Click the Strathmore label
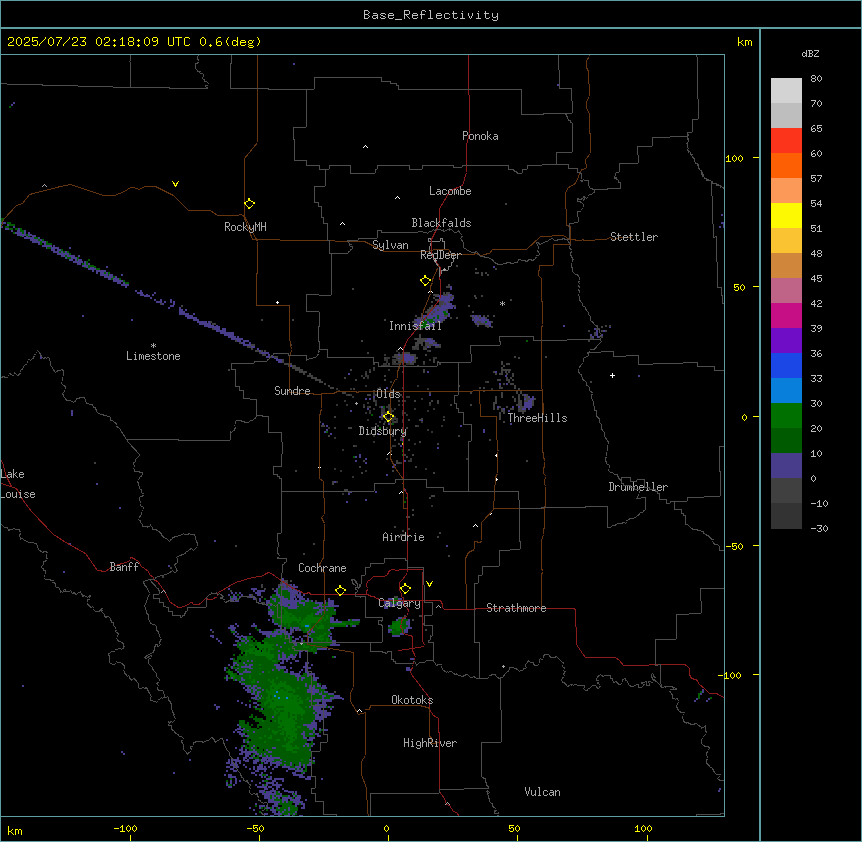Image resolution: width=862 pixels, height=842 pixels. (x=516, y=608)
